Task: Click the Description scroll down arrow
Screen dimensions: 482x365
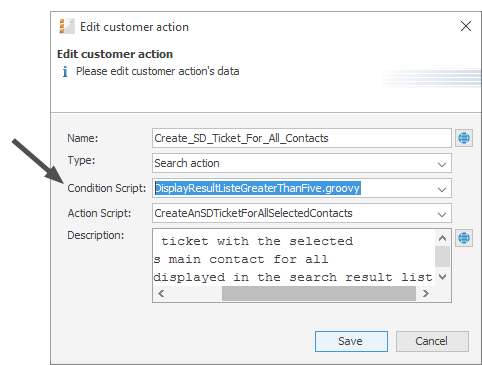Action: coord(442,277)
